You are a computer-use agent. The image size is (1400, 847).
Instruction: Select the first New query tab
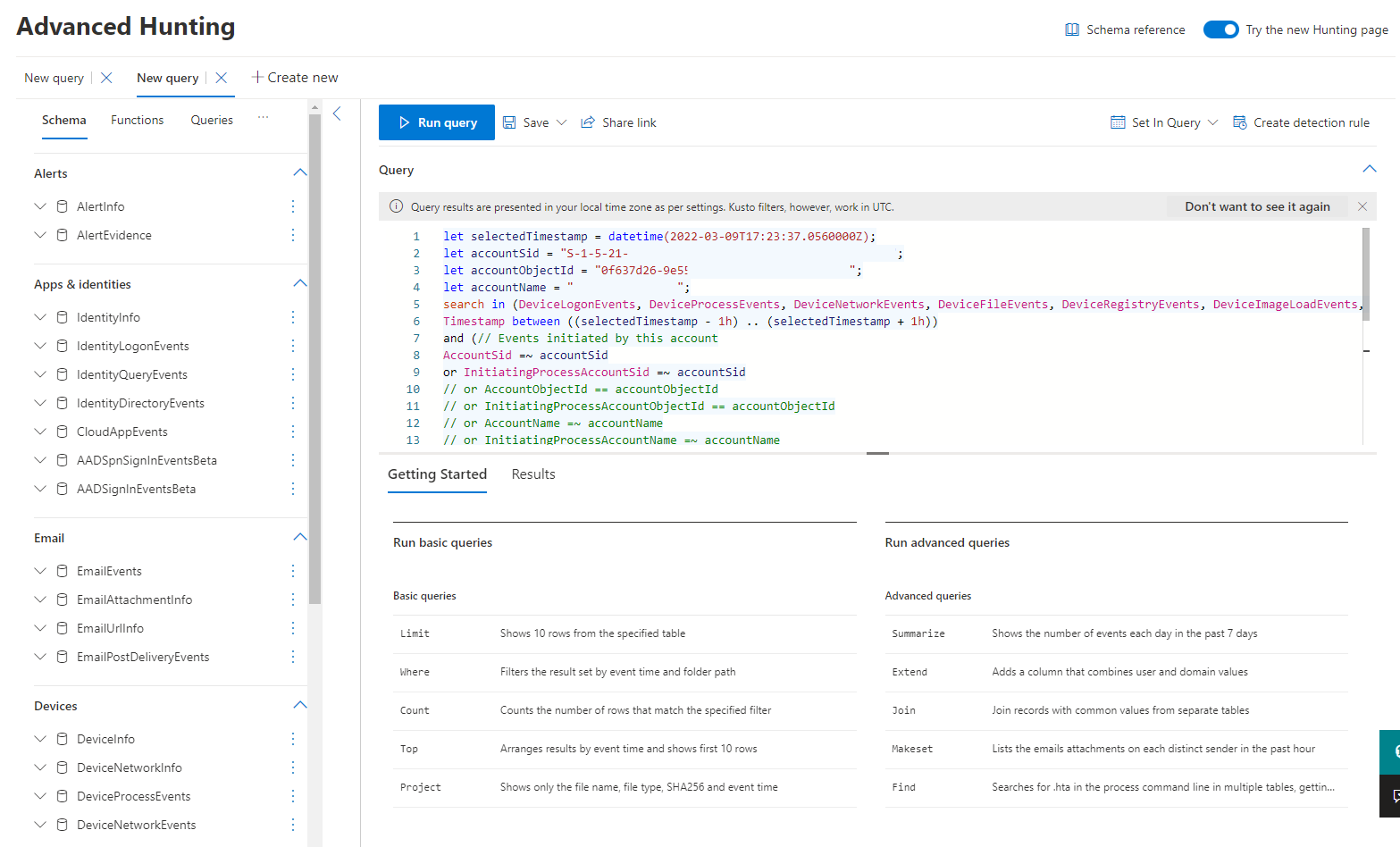pos(54,78)
